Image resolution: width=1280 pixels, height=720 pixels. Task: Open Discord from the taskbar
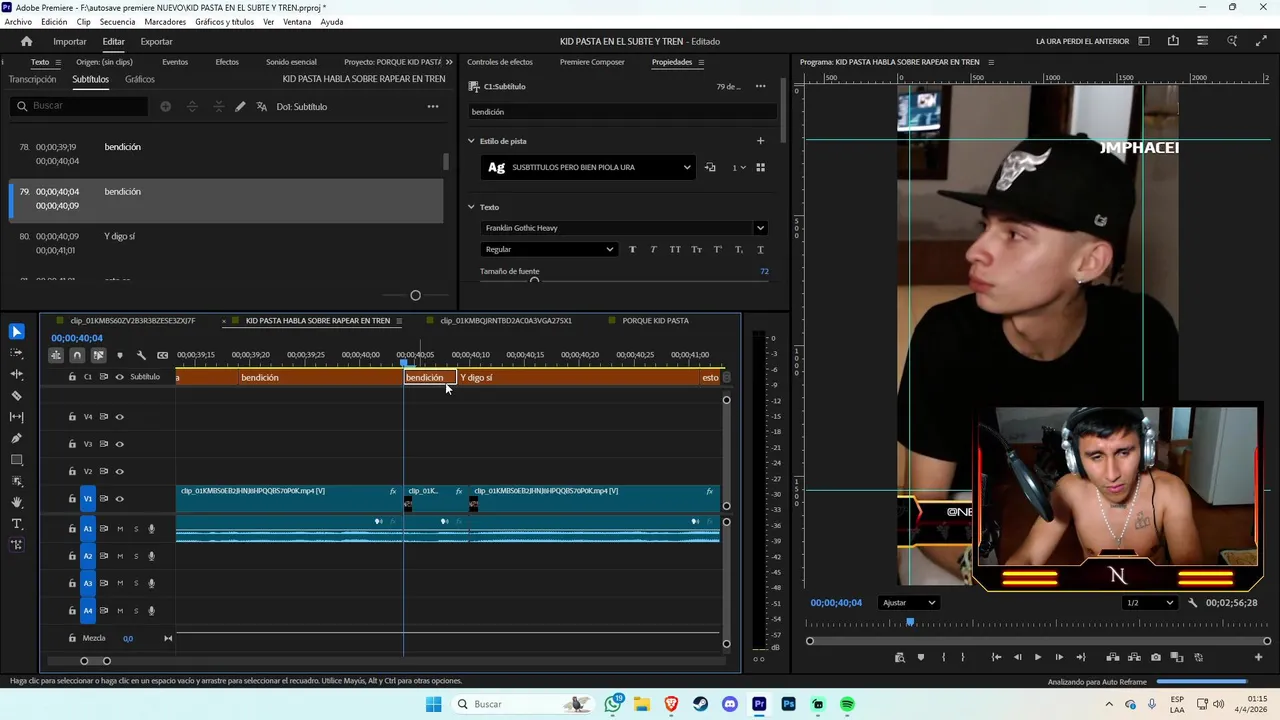point(730,704)
